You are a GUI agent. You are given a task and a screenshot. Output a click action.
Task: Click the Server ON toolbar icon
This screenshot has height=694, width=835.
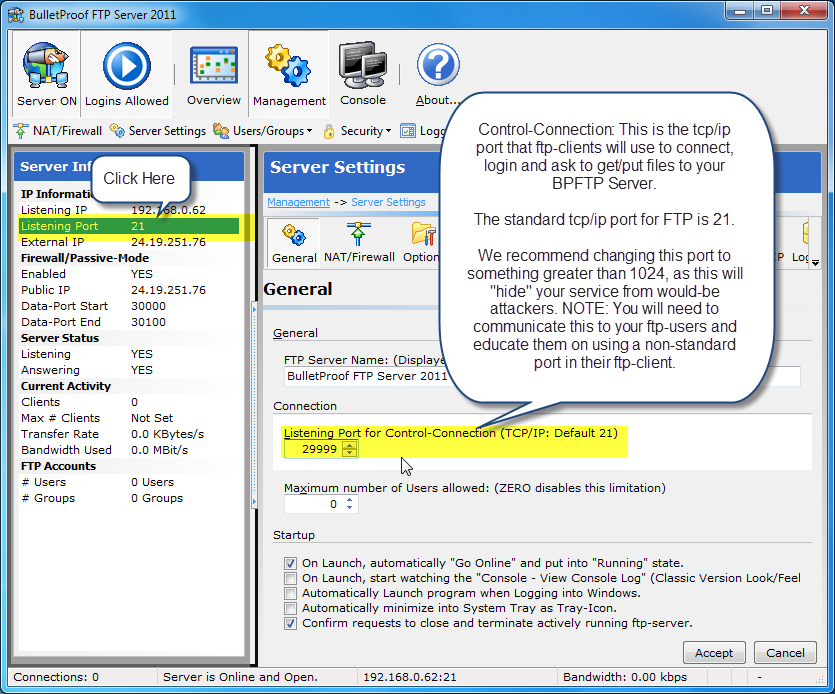tap(46, 65)
